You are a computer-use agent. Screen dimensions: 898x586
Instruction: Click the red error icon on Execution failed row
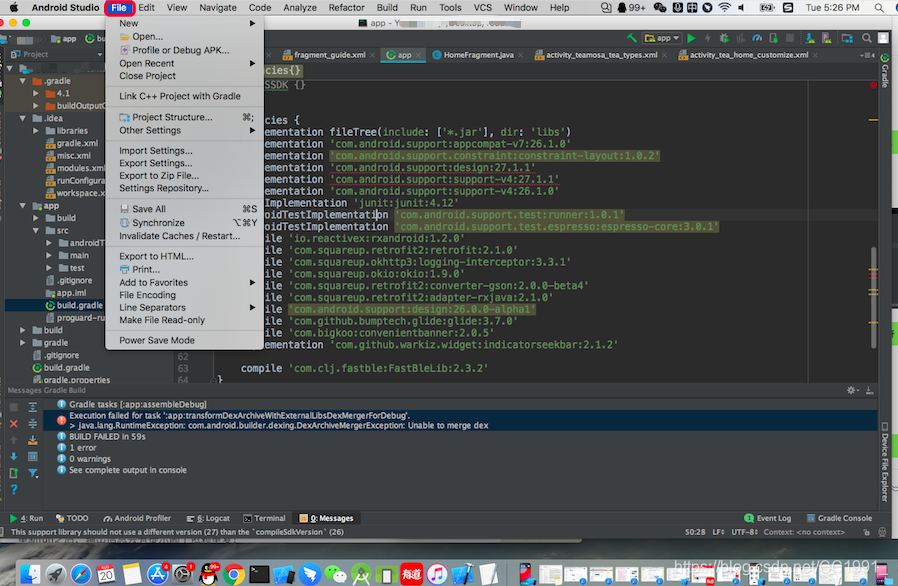coord(61,420)
